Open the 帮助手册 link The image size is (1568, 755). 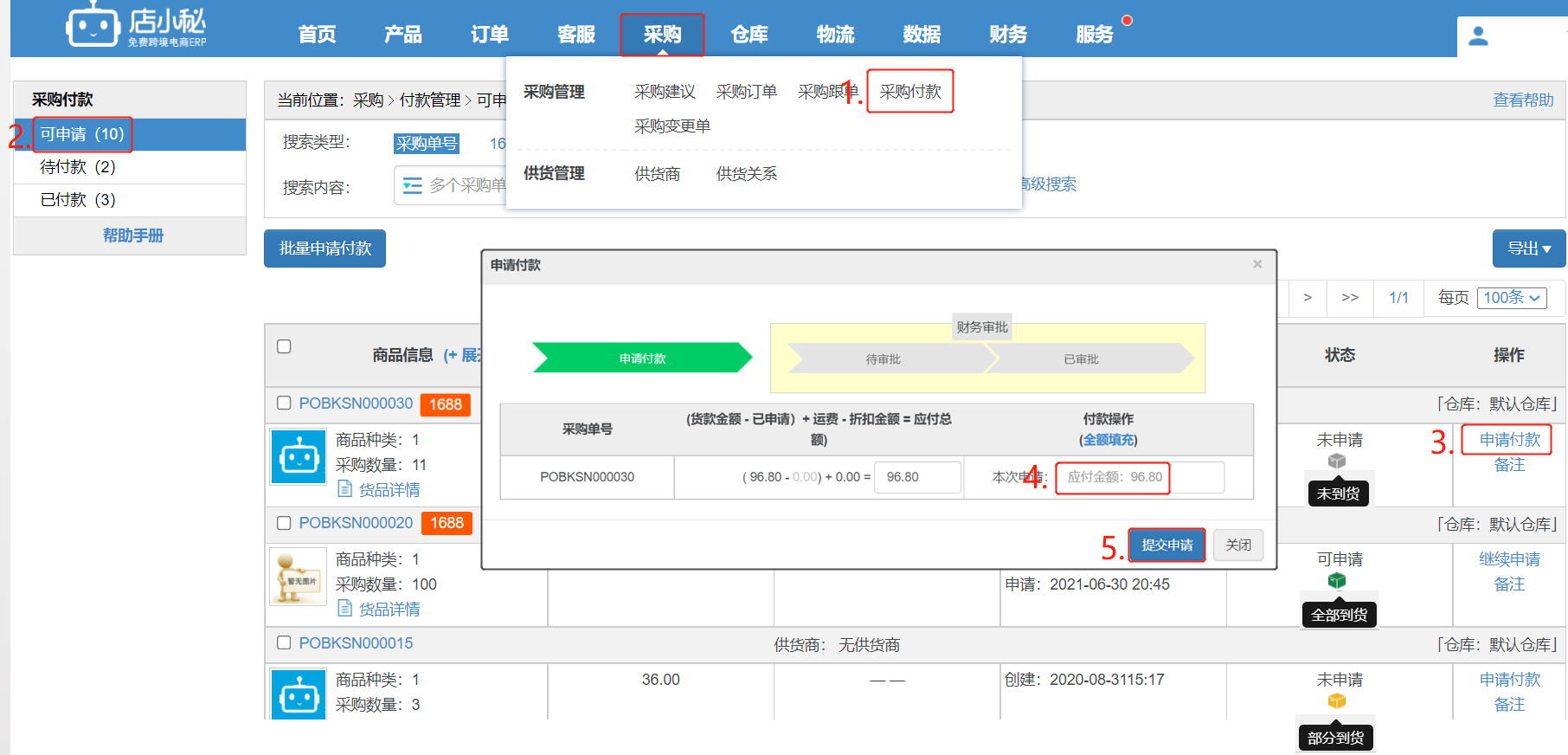pyautogui.click(x=133, y=236)
